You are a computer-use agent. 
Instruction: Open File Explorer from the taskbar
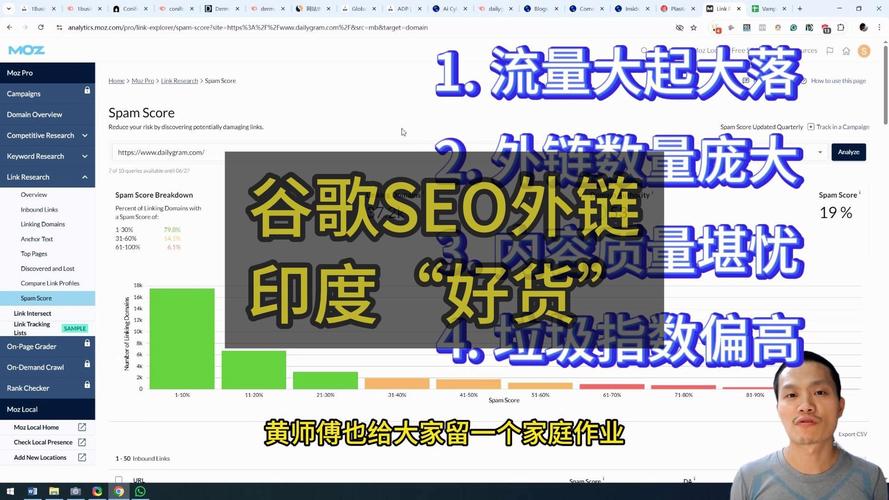[x=54, y=491]
